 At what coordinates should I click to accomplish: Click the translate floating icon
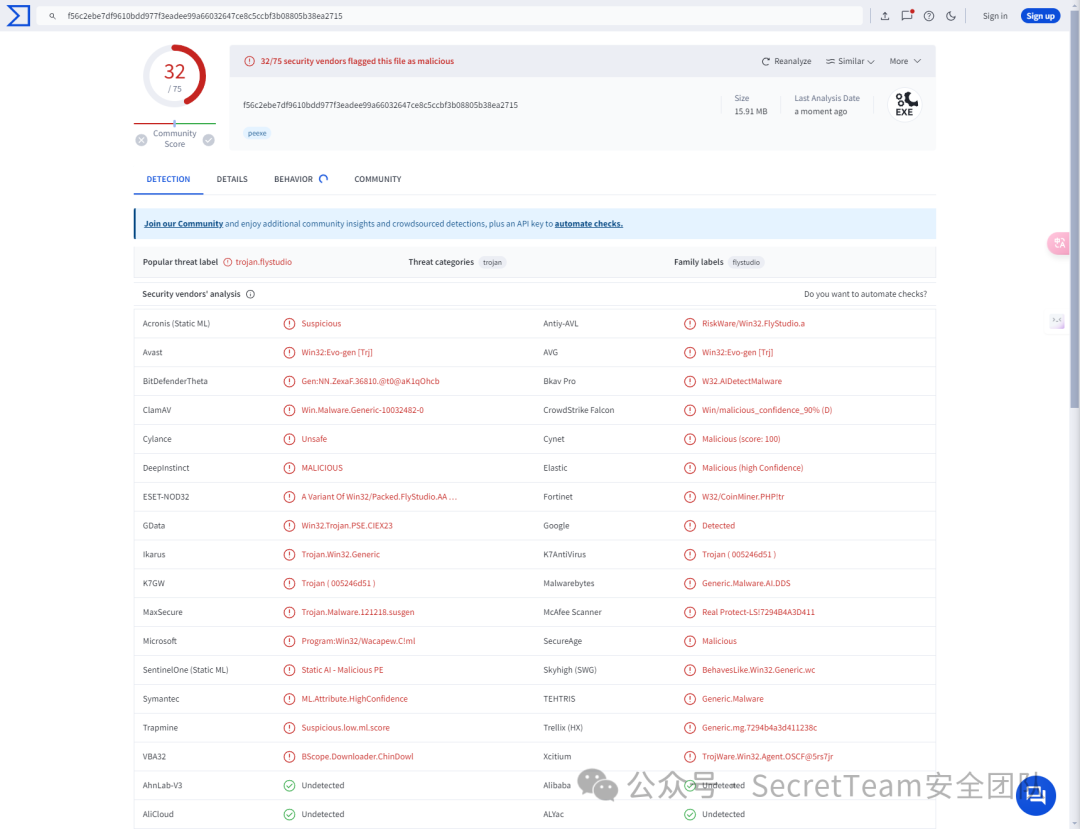(1059, 243)
